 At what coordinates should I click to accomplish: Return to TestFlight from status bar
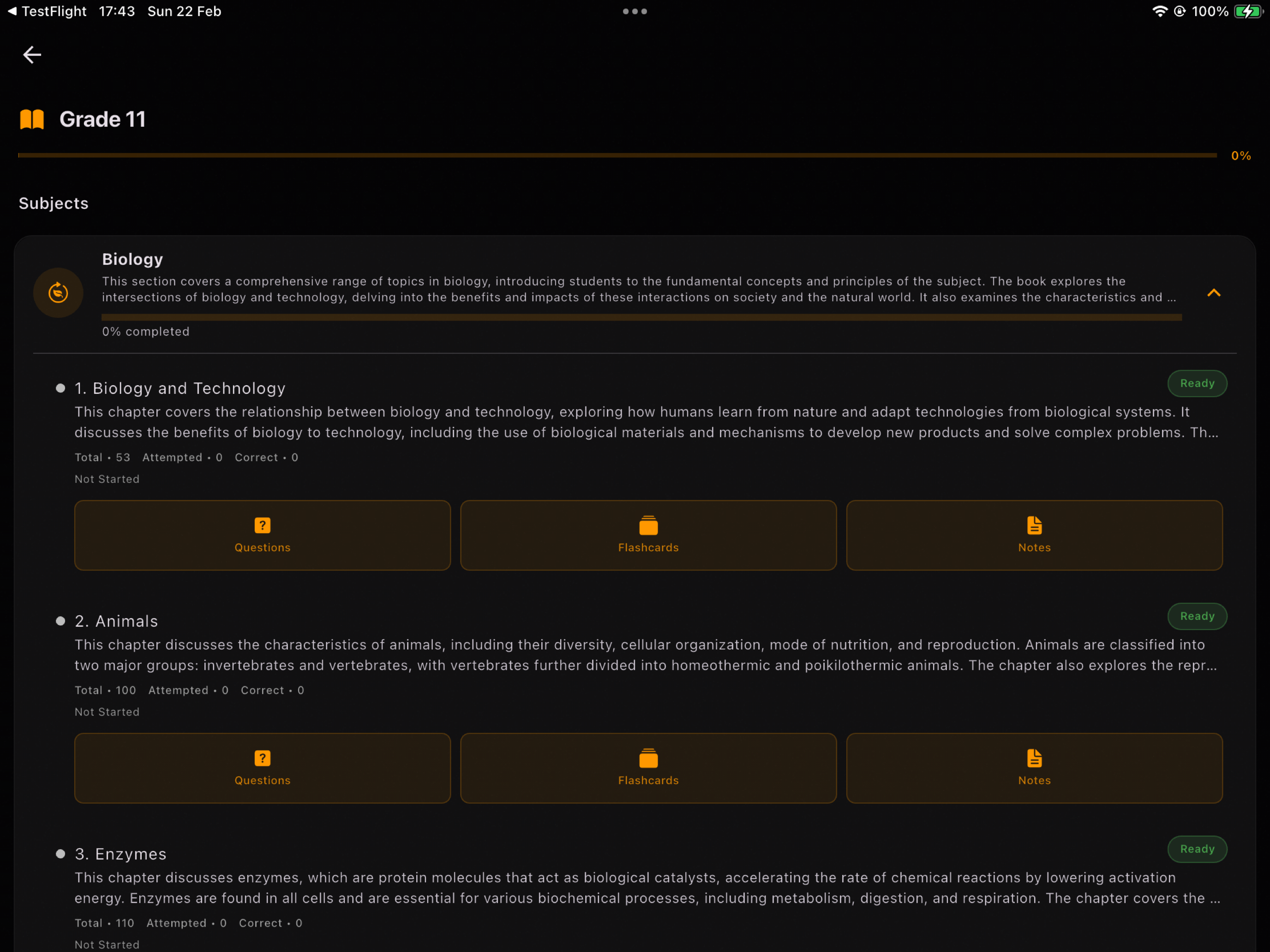[x=47, y=12]
